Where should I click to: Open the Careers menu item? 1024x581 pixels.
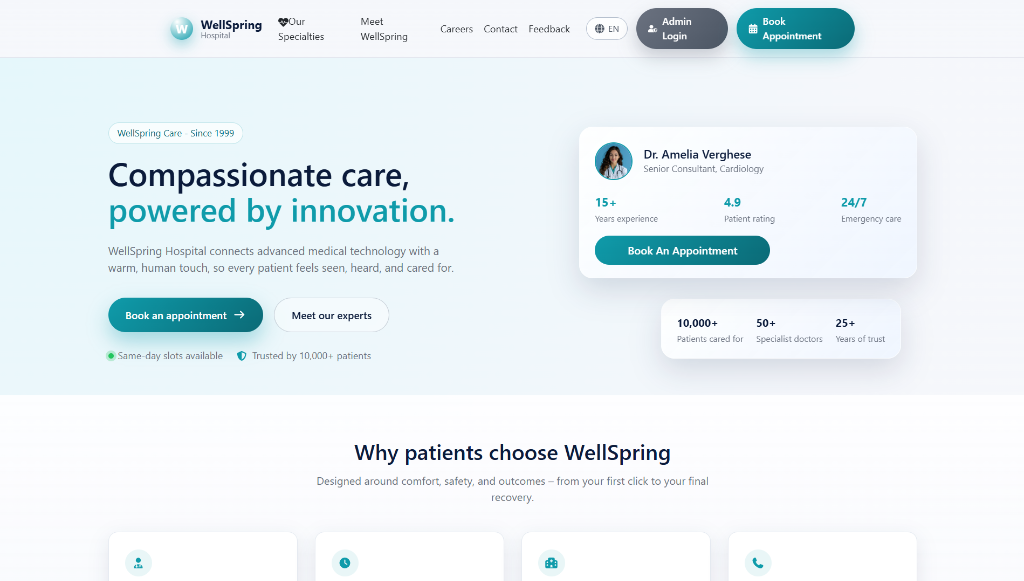pyautogui.click(x=456, y=29)
